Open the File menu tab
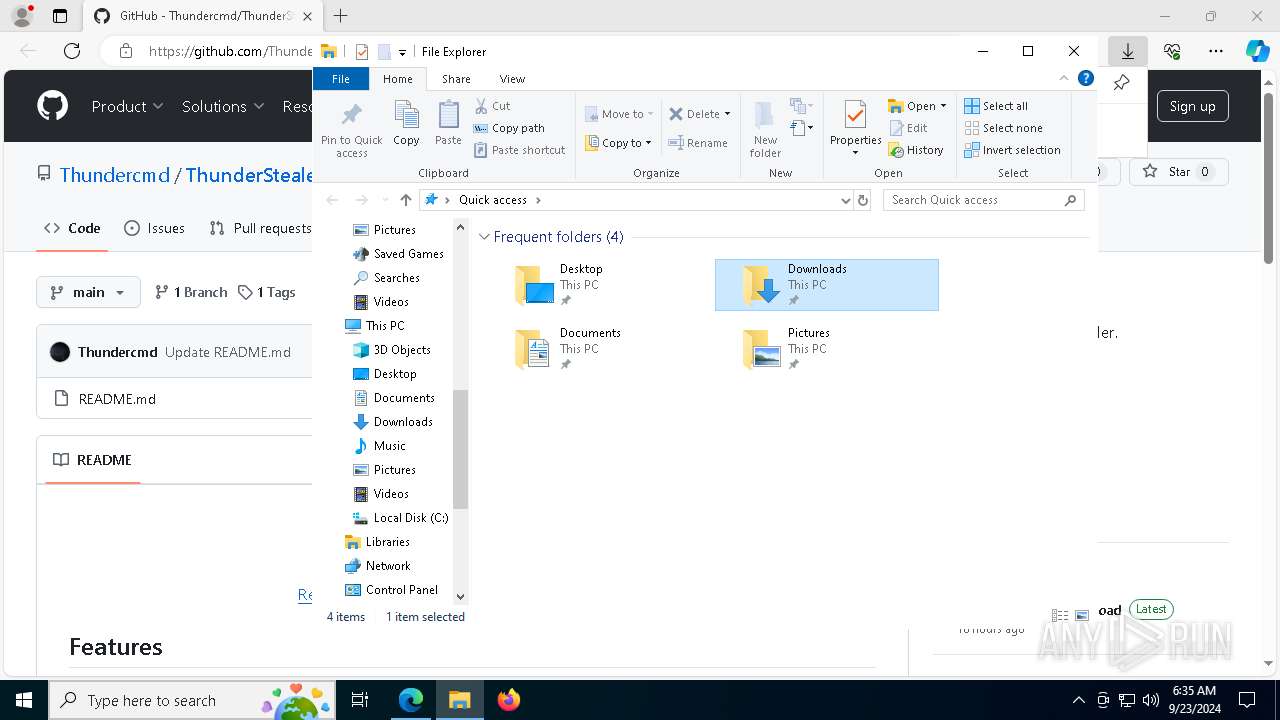This screenshot has height=720, width=1280. 341,79
